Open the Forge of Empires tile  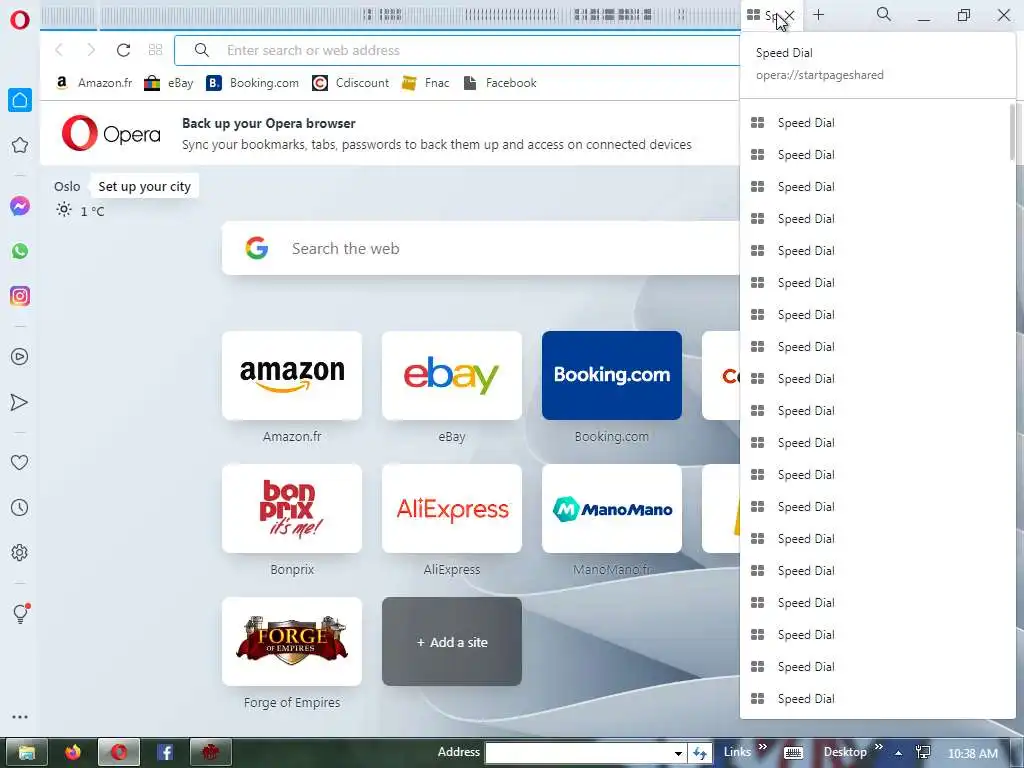[x=292, y=641]
